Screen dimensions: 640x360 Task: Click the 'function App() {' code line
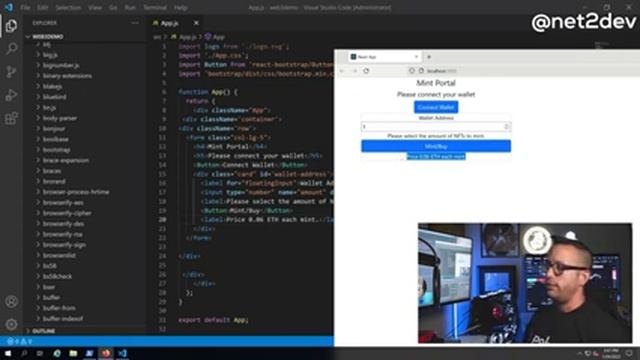pyautogui.click(x=208, y=92)
